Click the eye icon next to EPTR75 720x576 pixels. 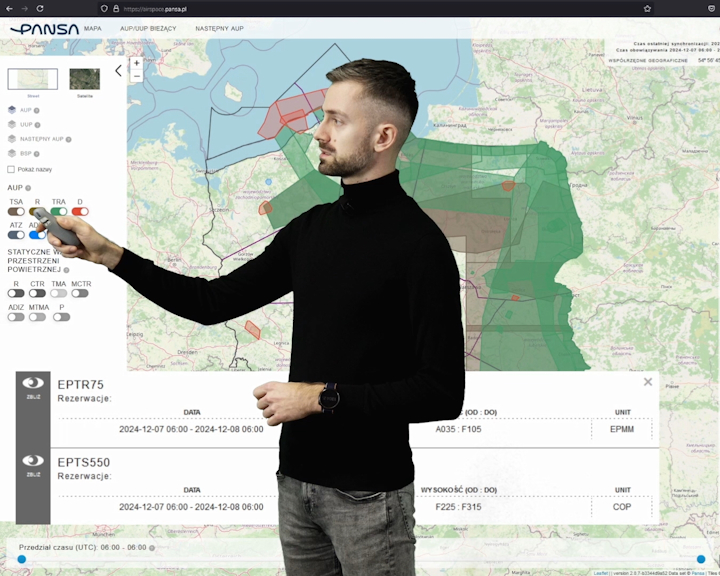(33, 383)
